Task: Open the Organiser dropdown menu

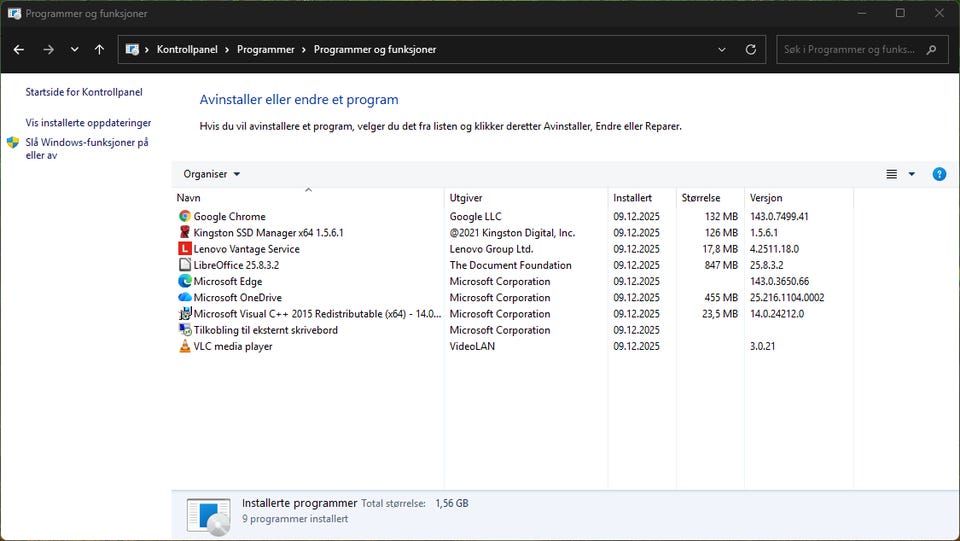Action: (x=211, y=174)
